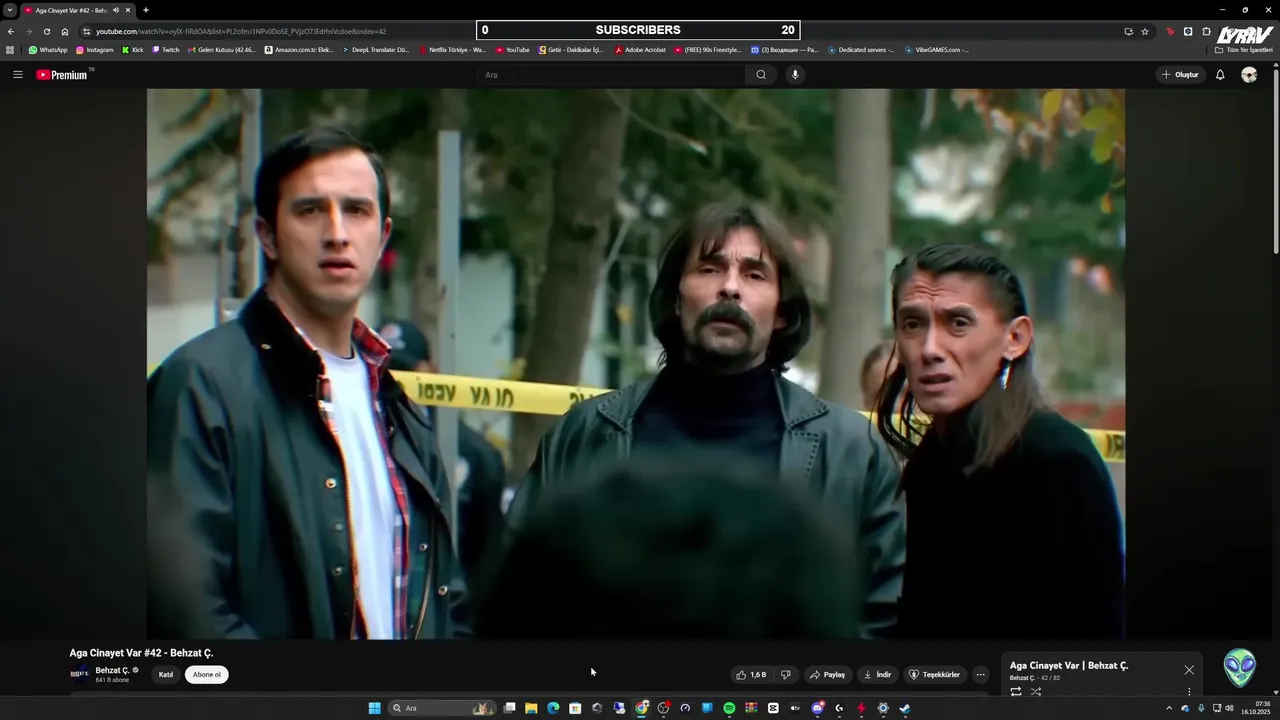Subscribe with the 'Abone ol' button

tap(207, 675)
